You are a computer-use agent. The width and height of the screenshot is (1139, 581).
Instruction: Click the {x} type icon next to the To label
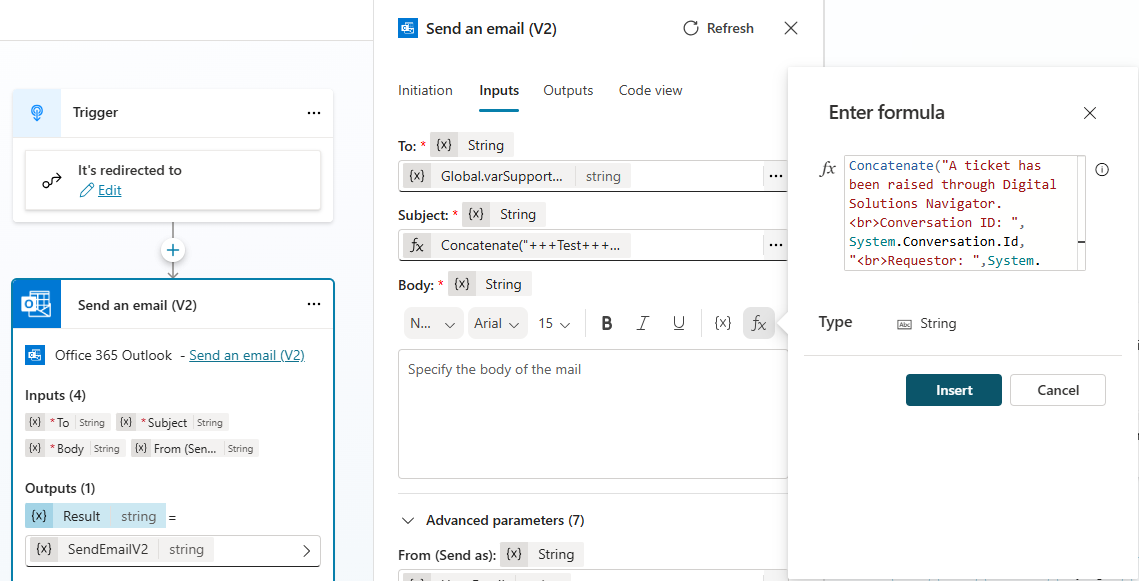[x=444, y=145]
